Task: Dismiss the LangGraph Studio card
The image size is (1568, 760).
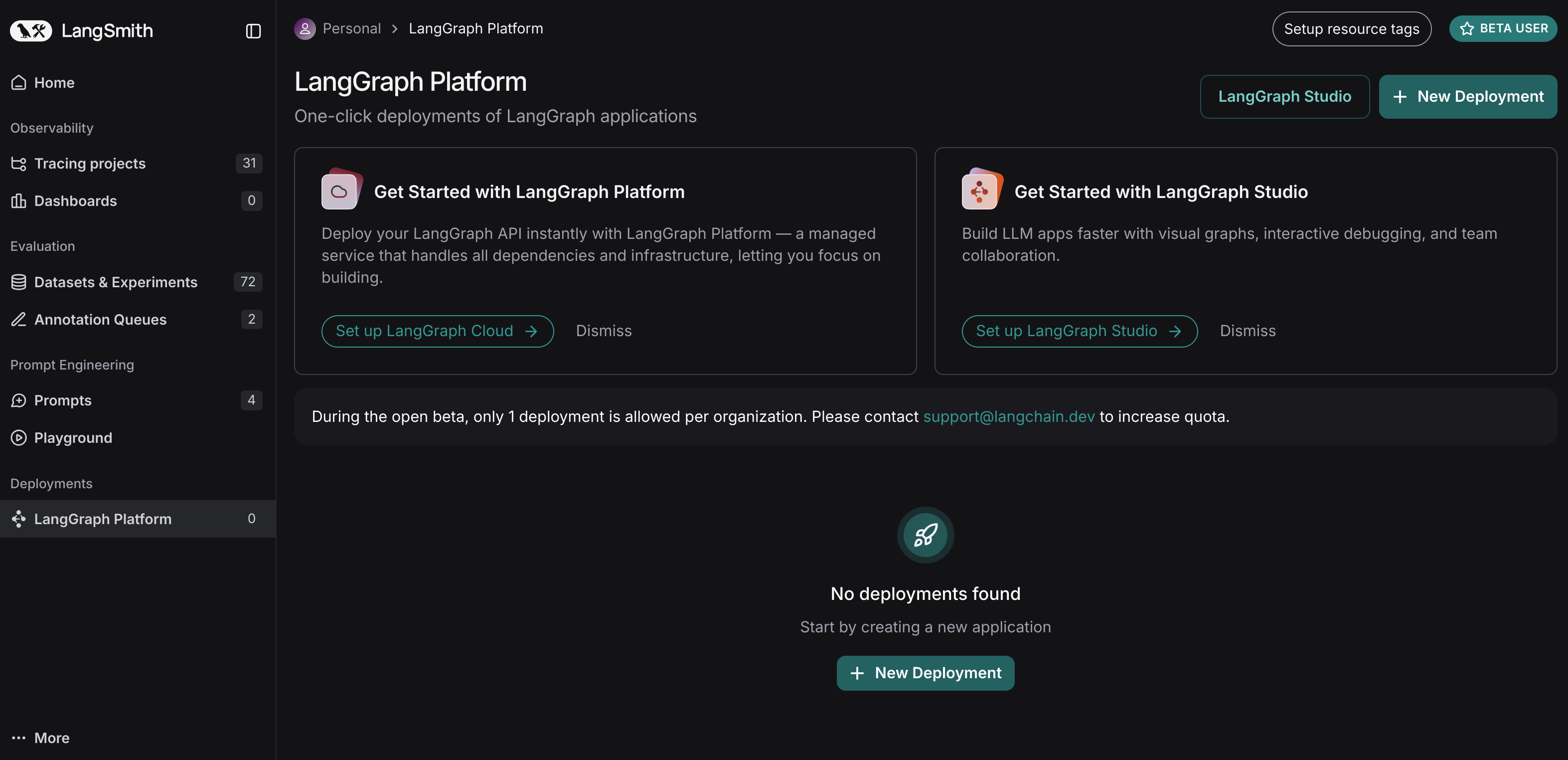Action: pyautogui.click(x=1248, y=331)
